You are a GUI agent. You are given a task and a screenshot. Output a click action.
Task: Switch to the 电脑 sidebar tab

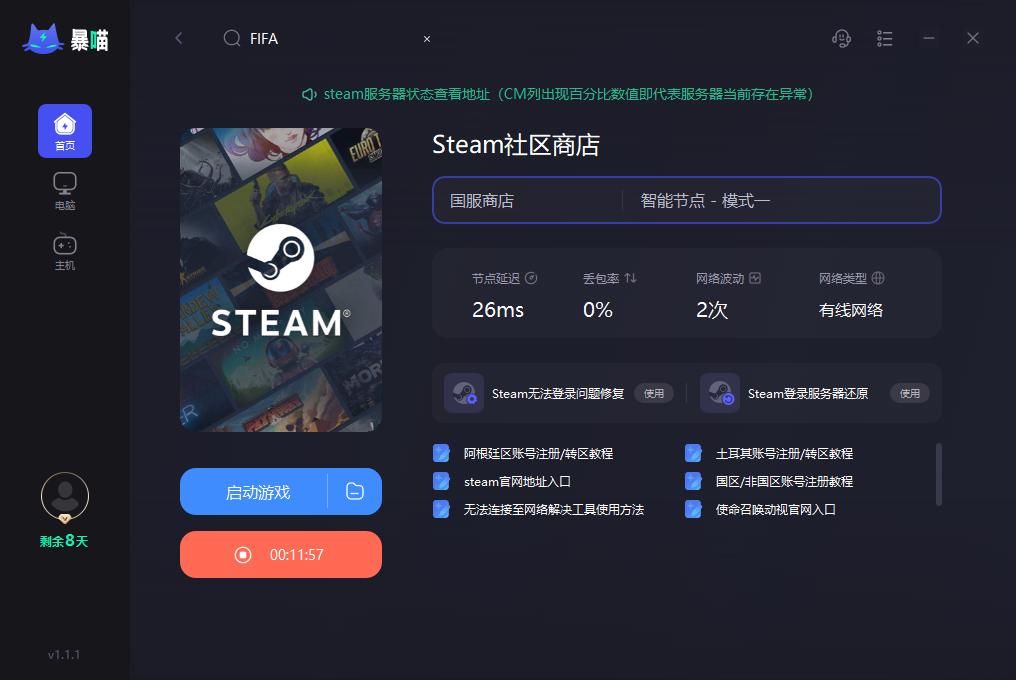click(x=65, y=191)
